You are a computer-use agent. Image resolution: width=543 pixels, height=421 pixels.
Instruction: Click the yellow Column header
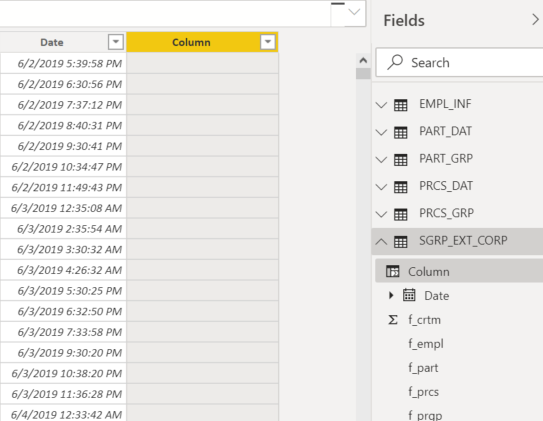coord(192,42)
